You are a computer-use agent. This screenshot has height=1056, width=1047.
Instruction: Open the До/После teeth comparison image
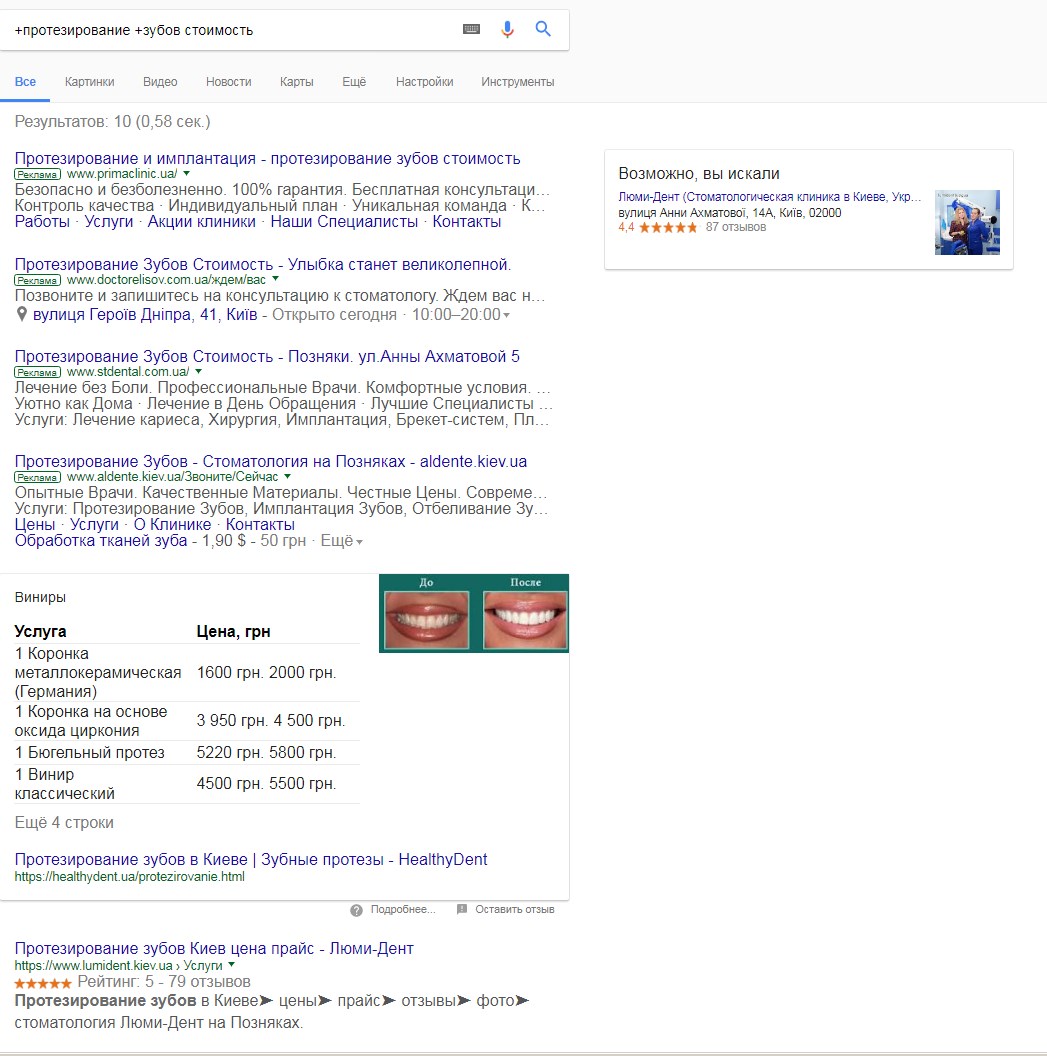coord(474,613)
